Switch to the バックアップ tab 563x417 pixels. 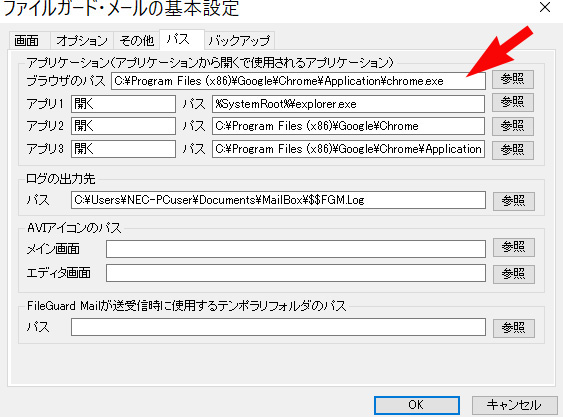pos(239,40)
